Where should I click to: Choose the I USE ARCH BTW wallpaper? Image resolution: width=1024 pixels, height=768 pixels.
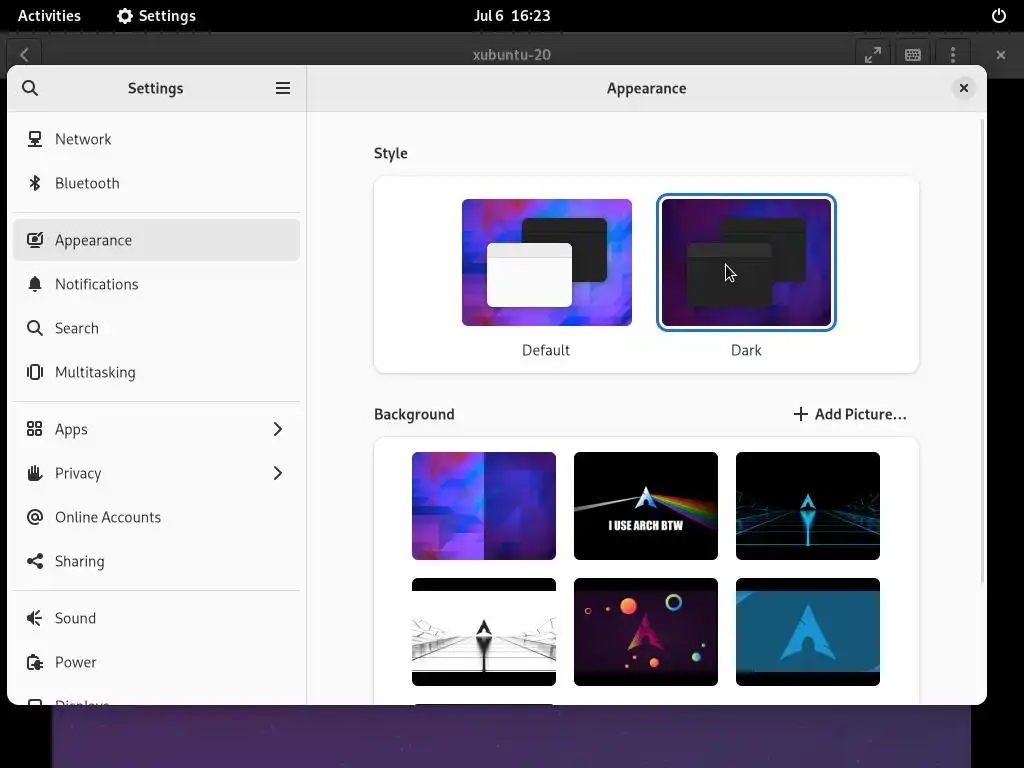(x=646, y=505)
